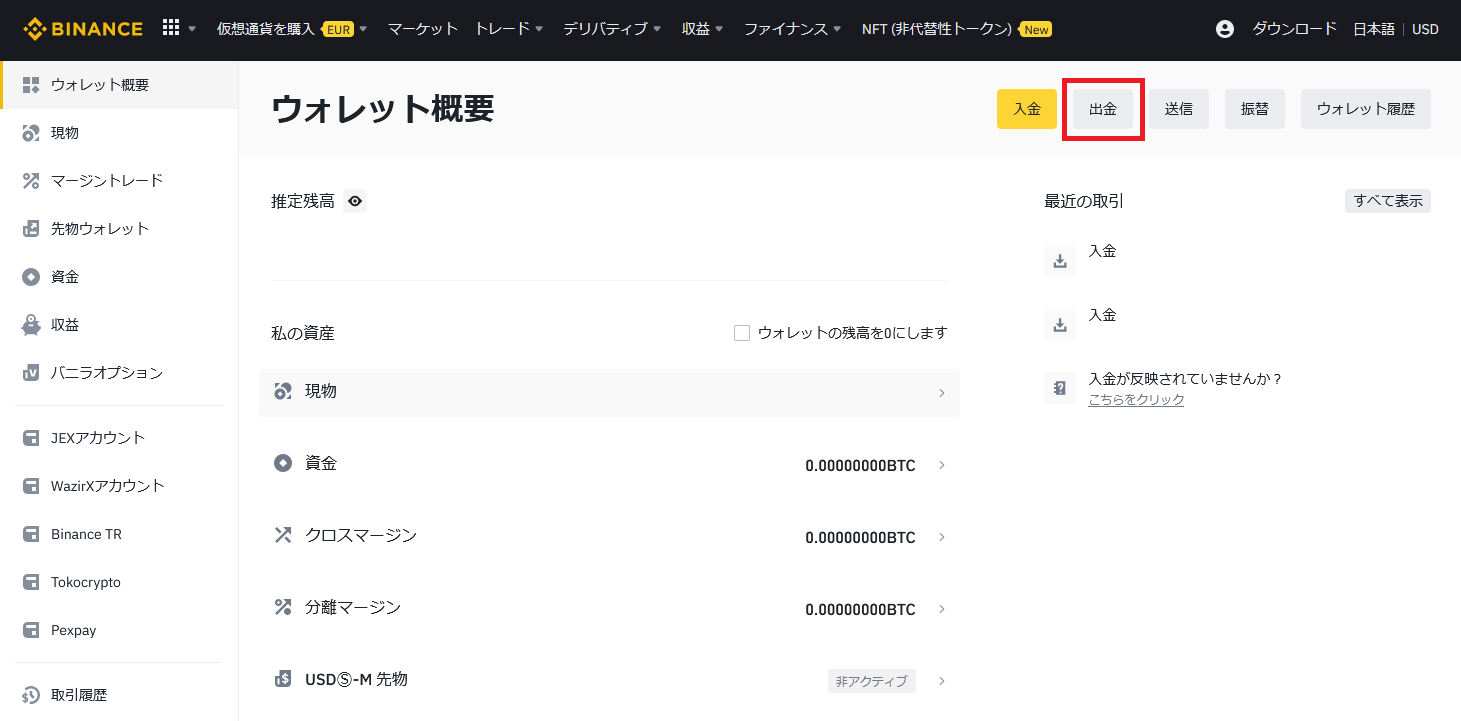Open the apps grid menu icon
Viewport: 1461px width, 721px height.
pos(170,28)
